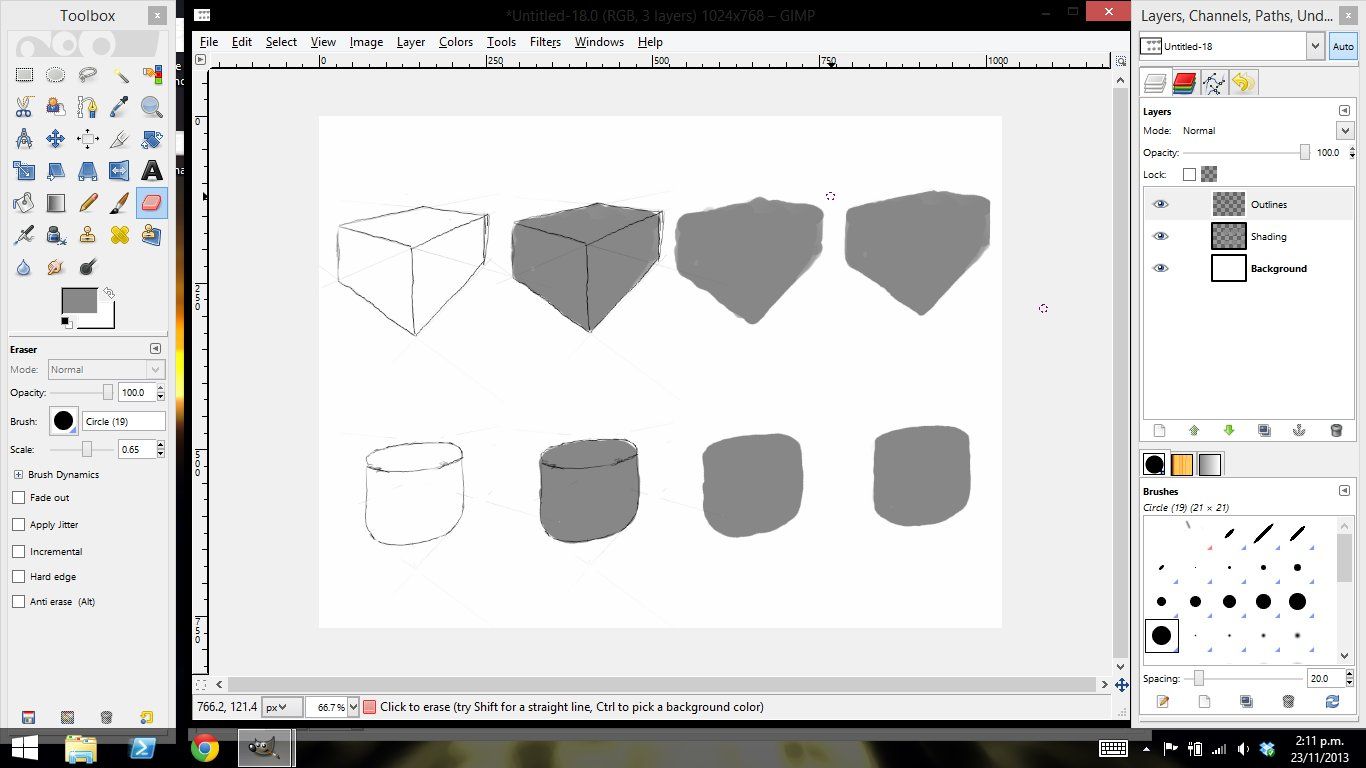Screen dimensions: 1366x768
Task: Pick the Pencil tool
Action: point(88,203)
